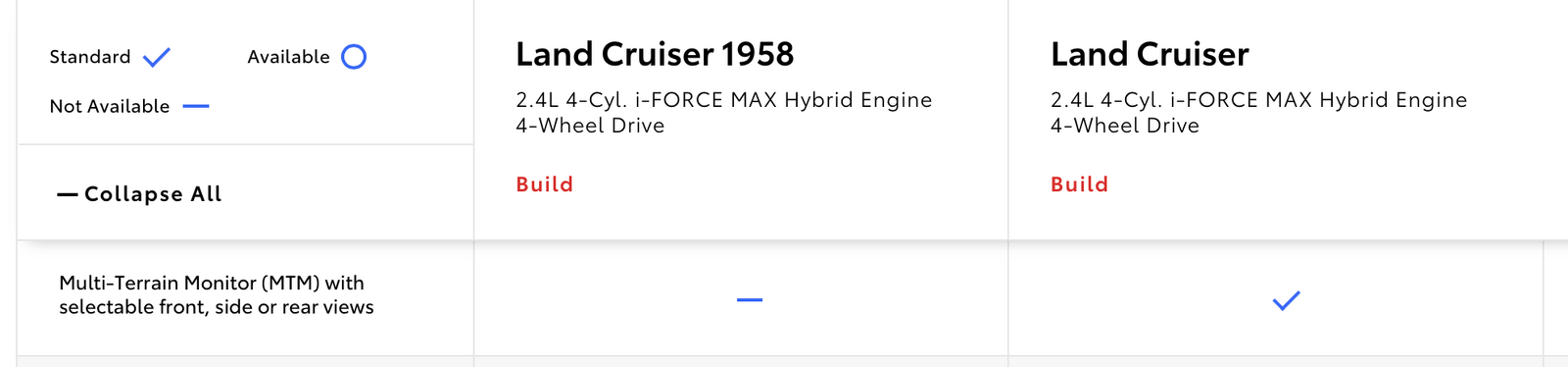Collapse all feature sections
1568x367 pixels.
(140, 194)
